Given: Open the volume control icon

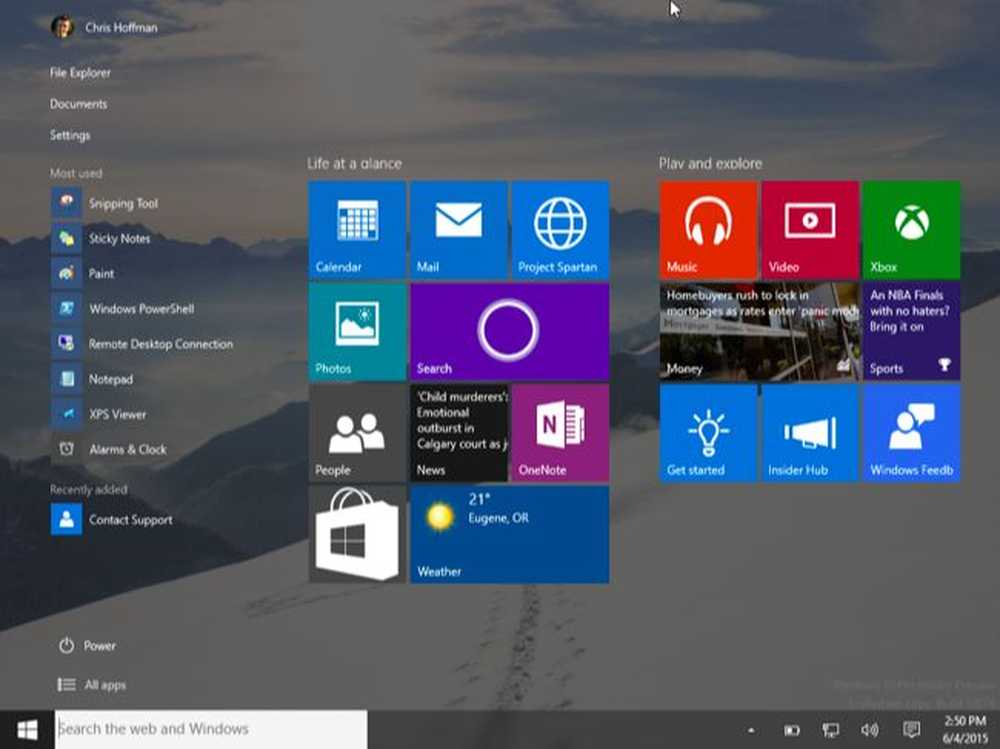Looking at the screenshot, I should [x=869, y=730].
